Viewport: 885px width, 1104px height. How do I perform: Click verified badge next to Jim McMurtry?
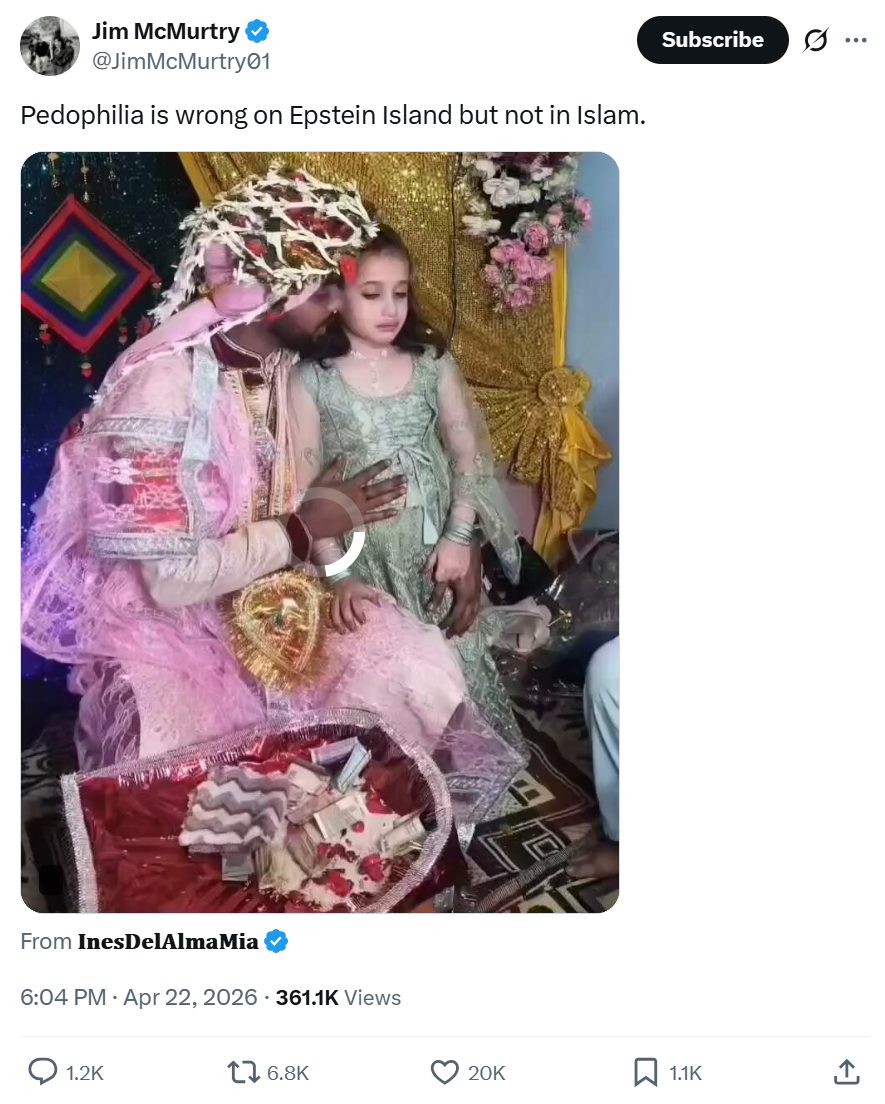tap(257, 32)
